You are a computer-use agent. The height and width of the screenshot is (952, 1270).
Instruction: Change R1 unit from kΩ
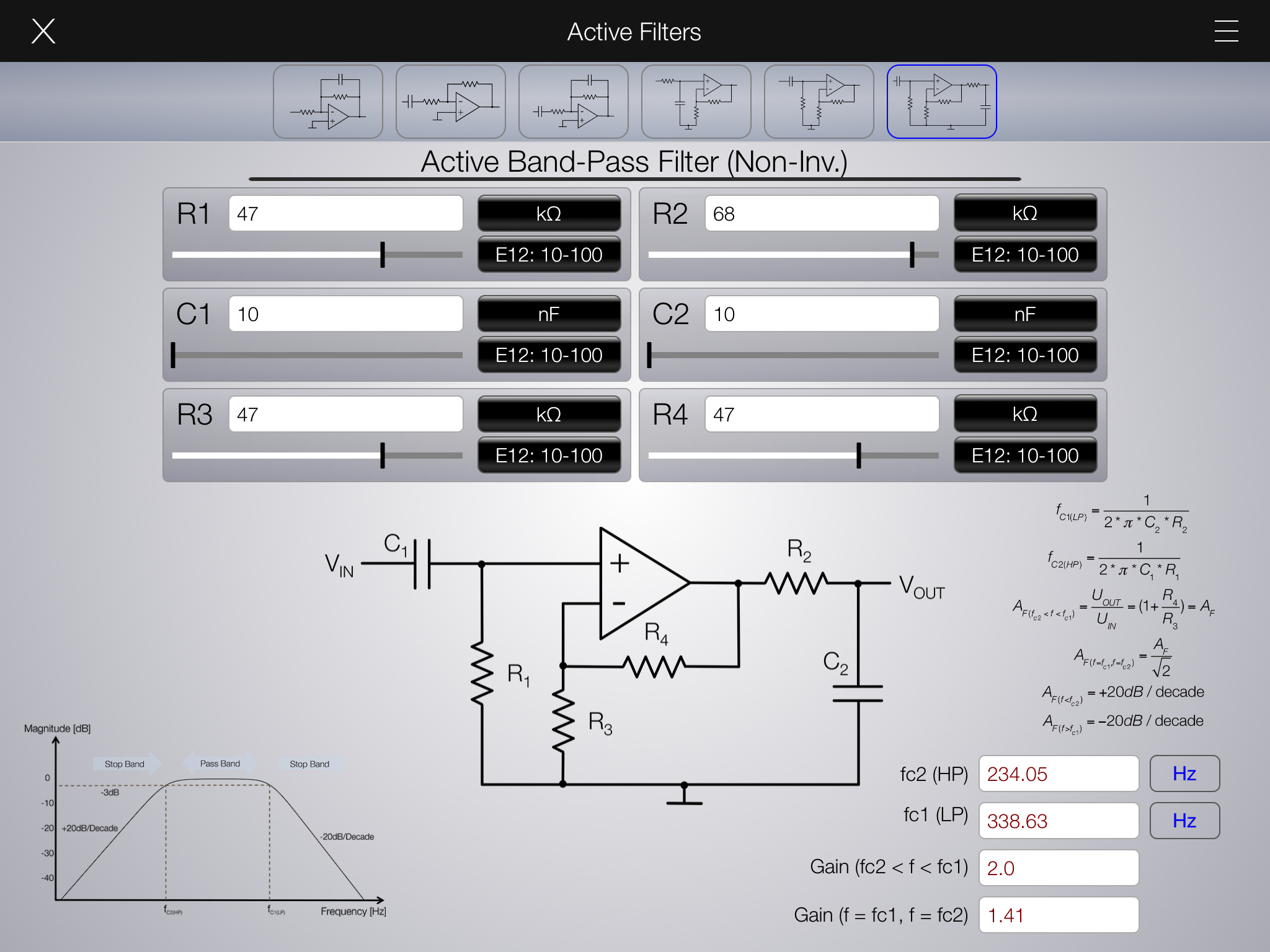point(549,214)
